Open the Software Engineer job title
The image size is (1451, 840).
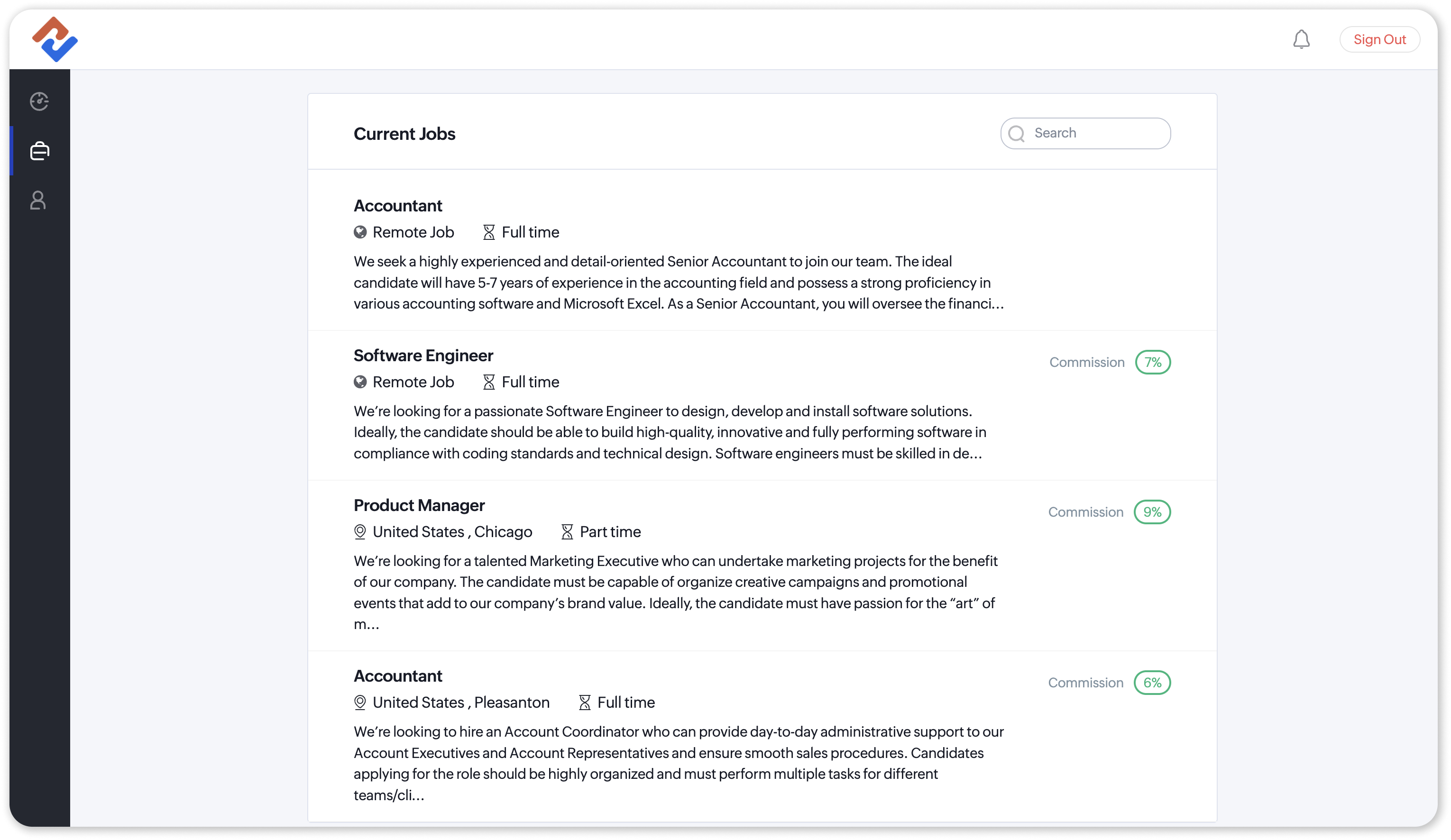[x=423, y=355]
